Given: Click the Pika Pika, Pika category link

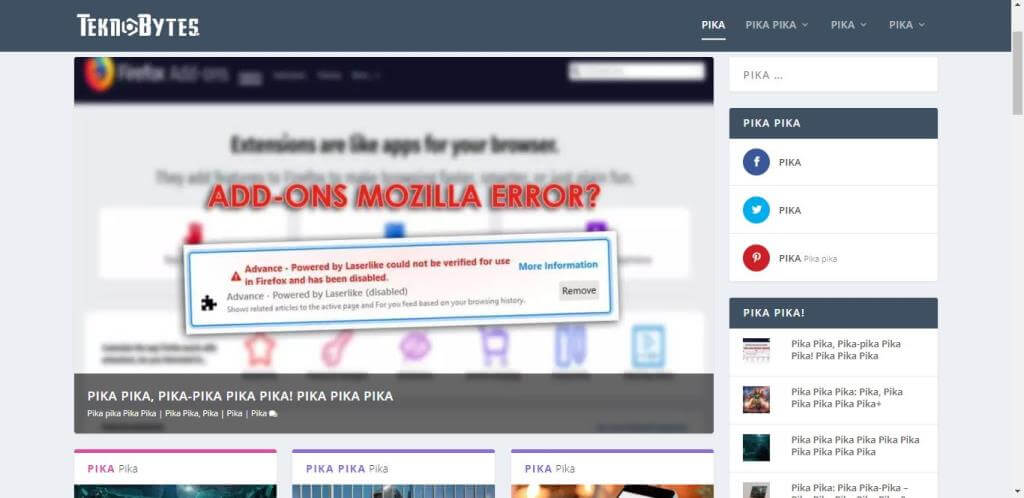Looking at the screenshot, I should 191,413.
